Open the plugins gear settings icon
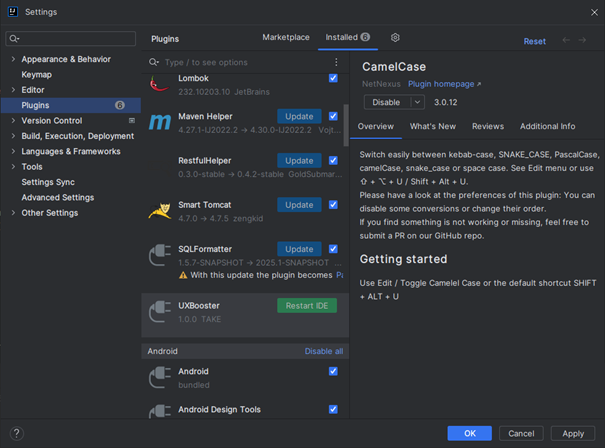This screenshot has height=448, width=605. coord(395,37)
